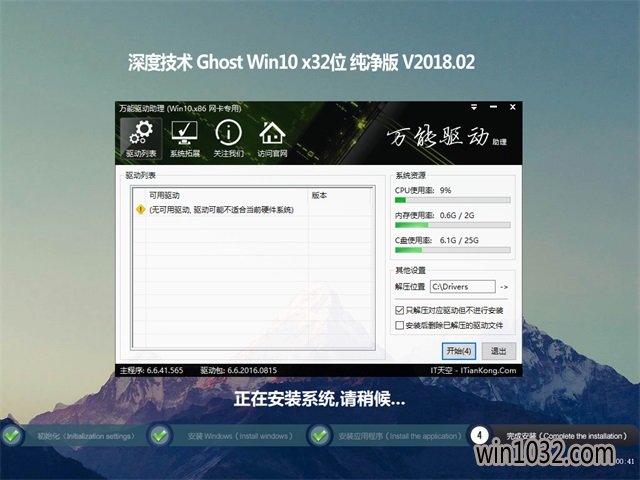The image size is (640, 480).
Task: Click the yellow warning icon in driver list
Action: [140, 210]
